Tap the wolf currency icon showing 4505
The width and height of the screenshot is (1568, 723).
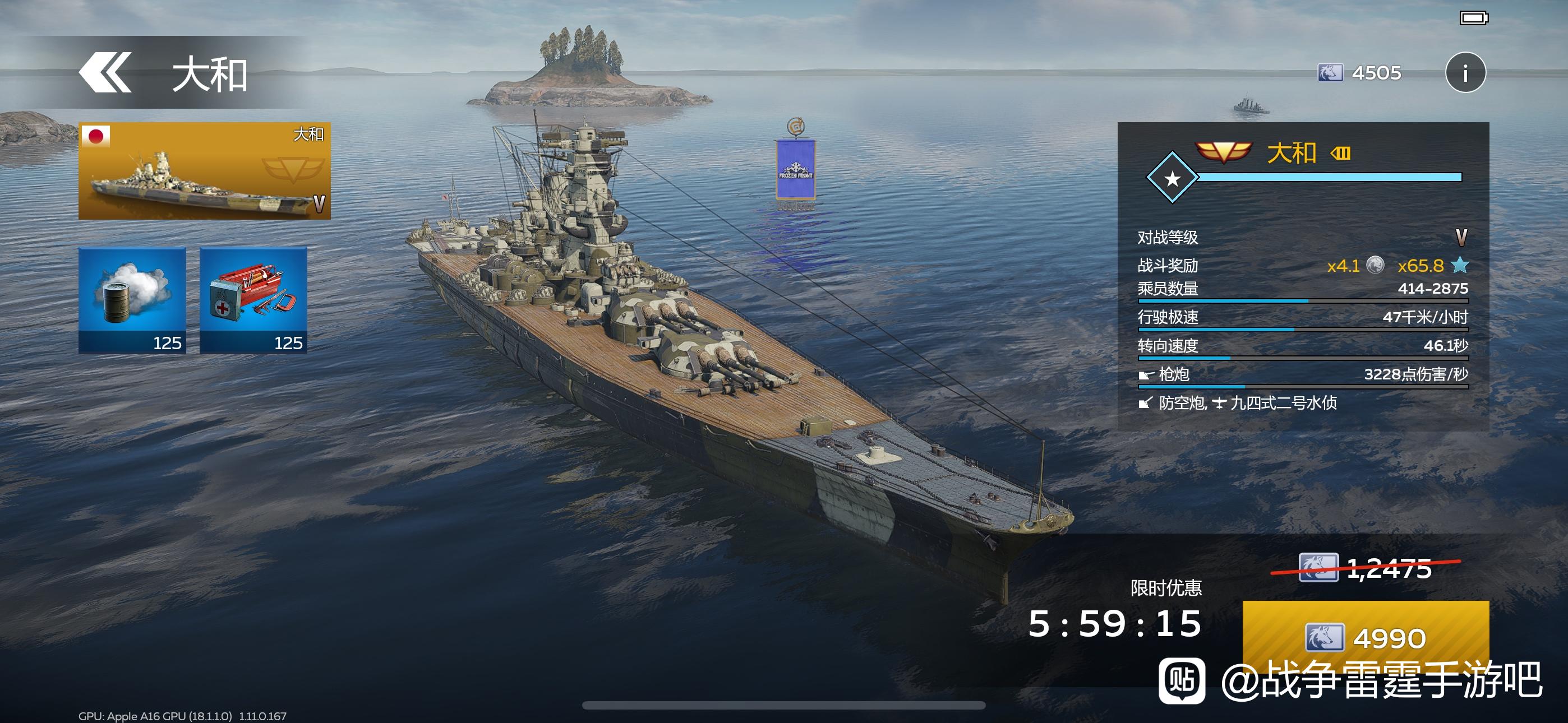(x=1330, y=73)
